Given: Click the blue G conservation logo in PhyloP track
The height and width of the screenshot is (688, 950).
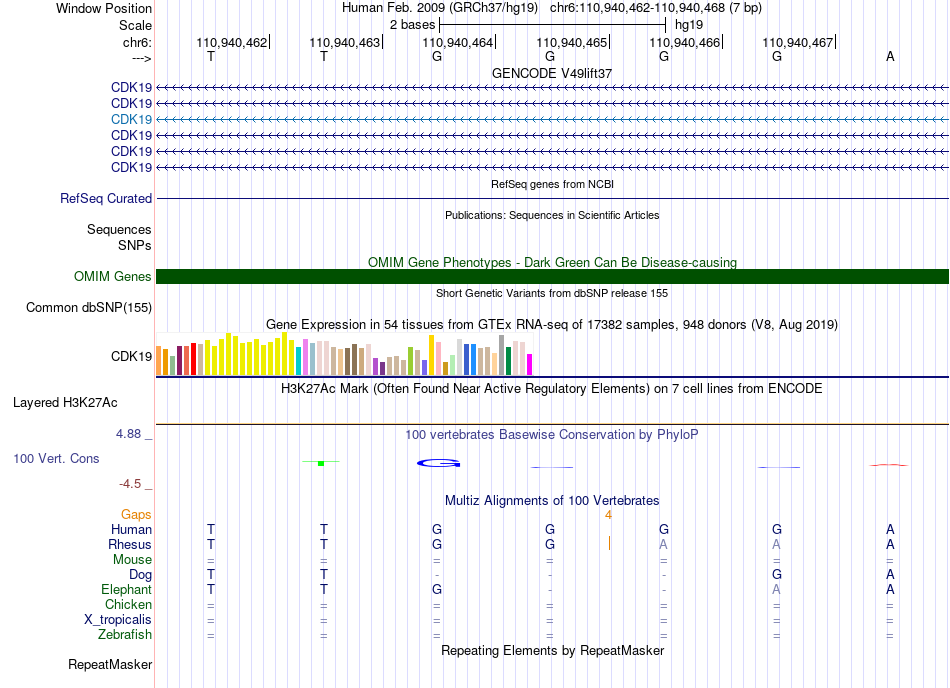Looking at the screenshot, I should pos(439,463).
